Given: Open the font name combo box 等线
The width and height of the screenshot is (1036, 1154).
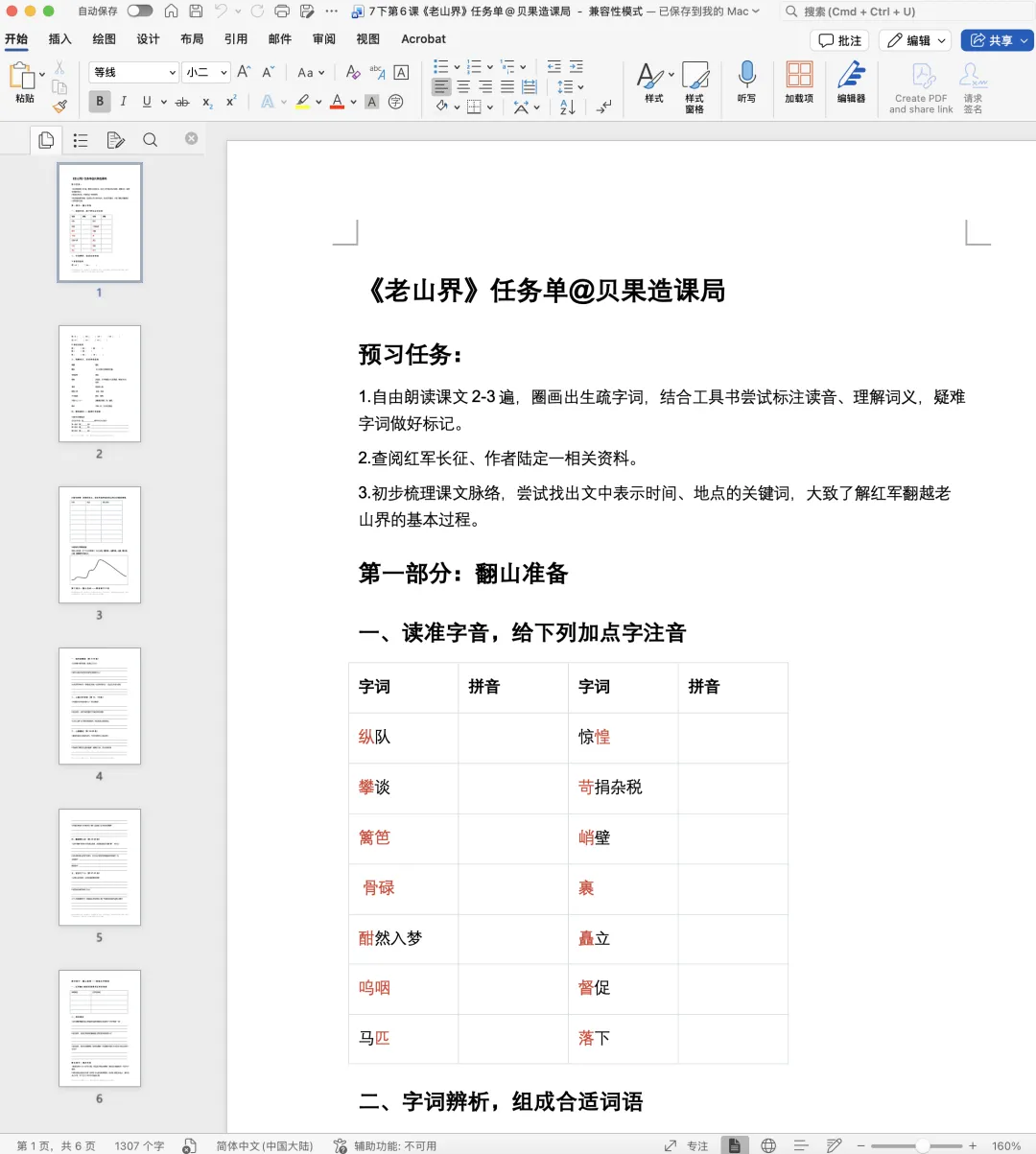Looking at the screenshot, I should pos(134,72).
